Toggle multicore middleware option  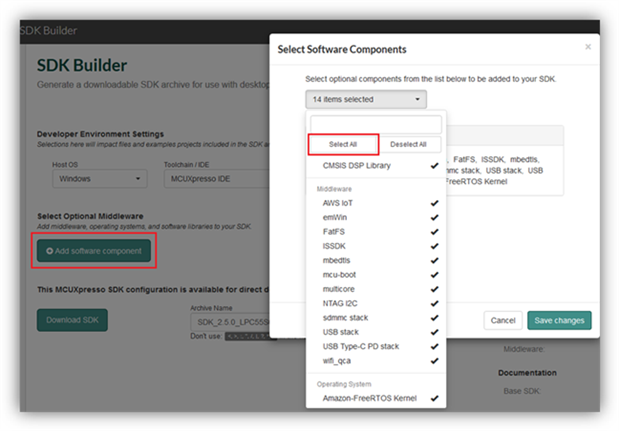point(376,289)
